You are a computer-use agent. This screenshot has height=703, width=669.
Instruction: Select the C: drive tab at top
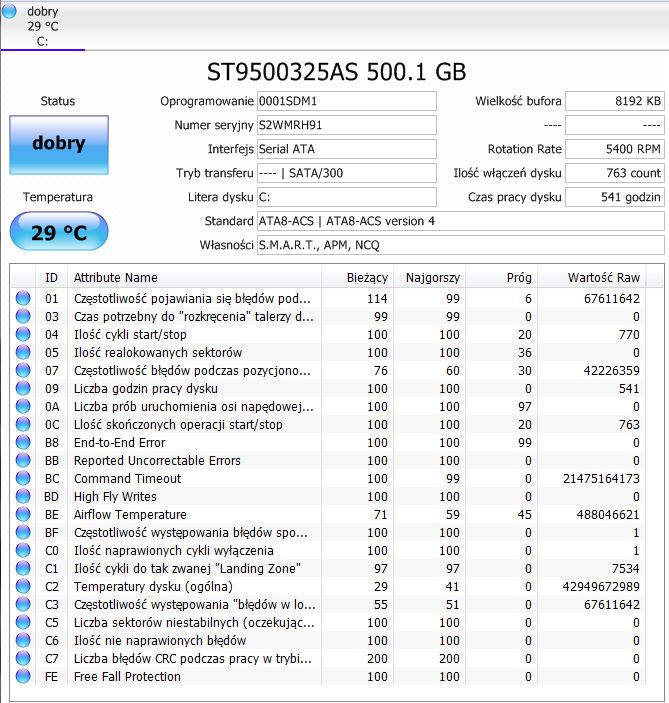click(x=43, y=25)
